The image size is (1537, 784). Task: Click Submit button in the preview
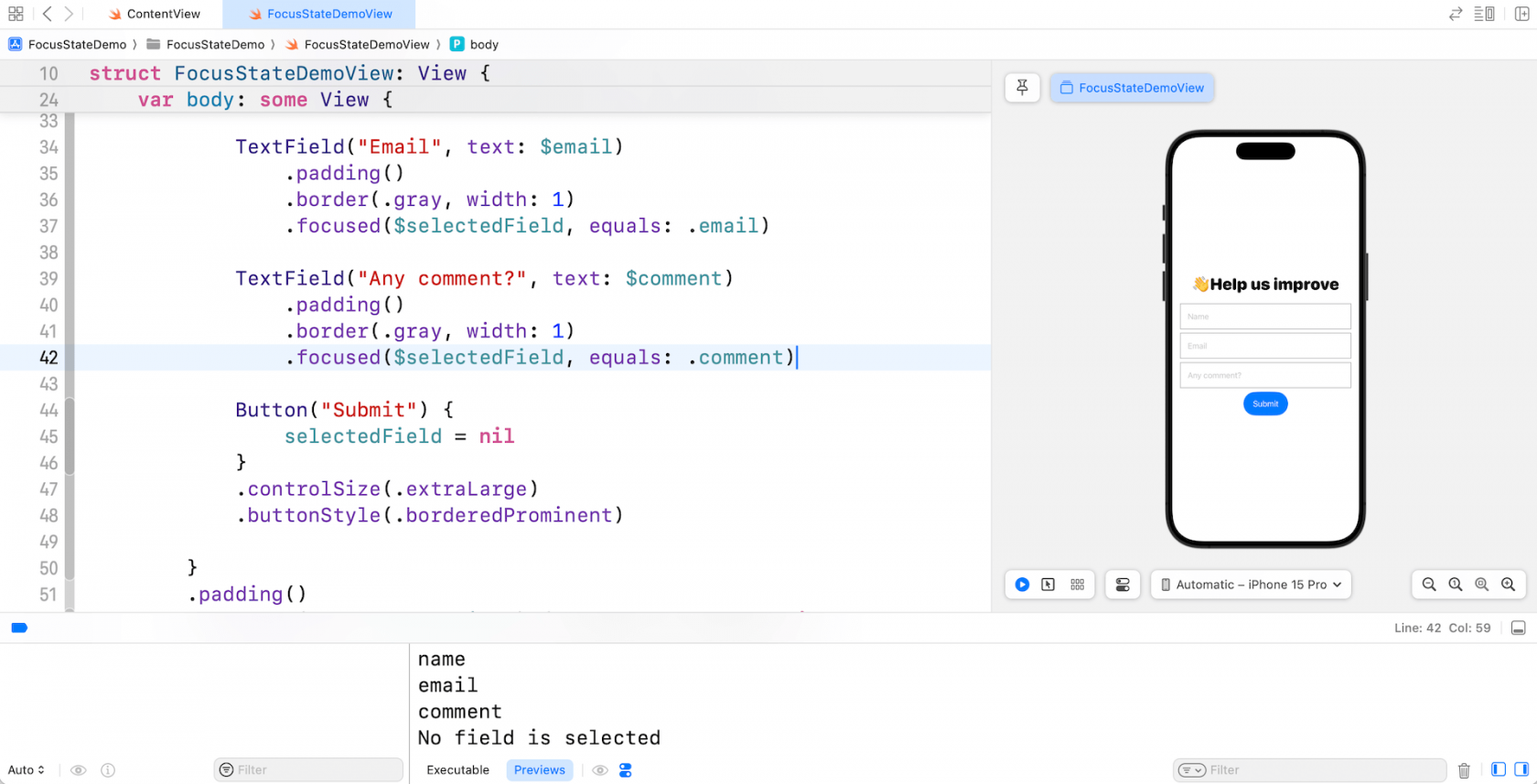pyautogui.click(x=1265, y=403)
